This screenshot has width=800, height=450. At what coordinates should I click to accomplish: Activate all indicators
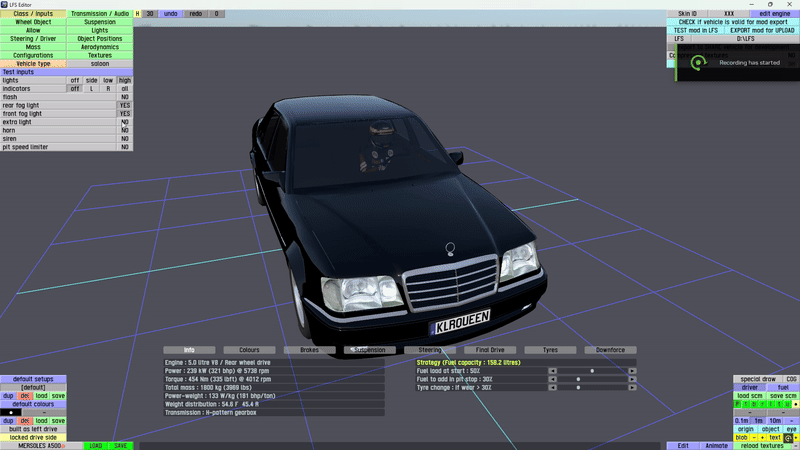(x=125, y=89)
